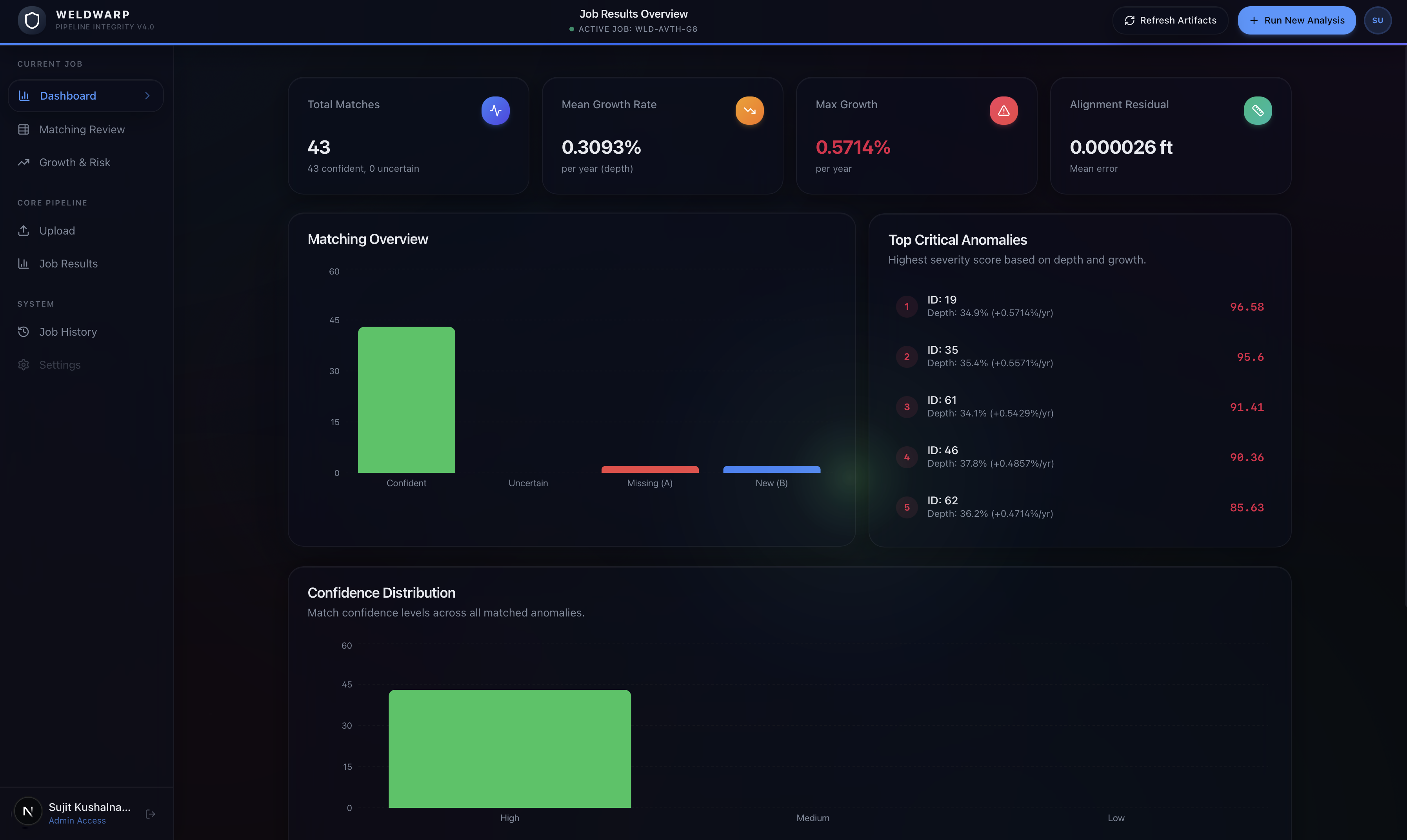
Task: Click the Refresh Artifacts button
Action: [1170, 20]
